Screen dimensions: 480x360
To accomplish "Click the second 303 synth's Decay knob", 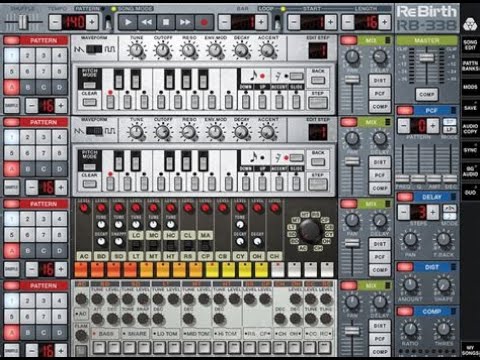I will pos(241,132).
